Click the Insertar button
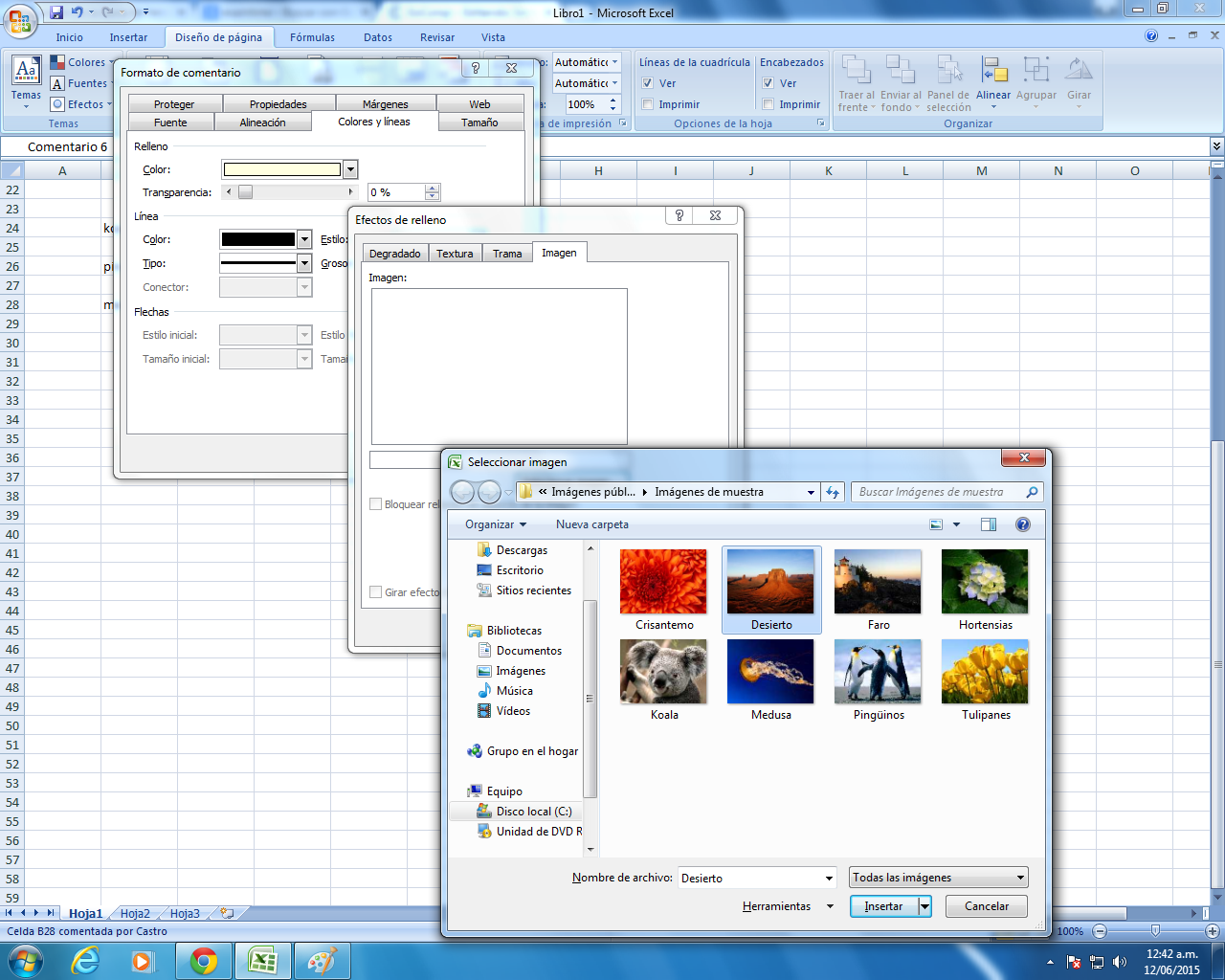This screenshot has width=1225, height=980. pos(883,906)
